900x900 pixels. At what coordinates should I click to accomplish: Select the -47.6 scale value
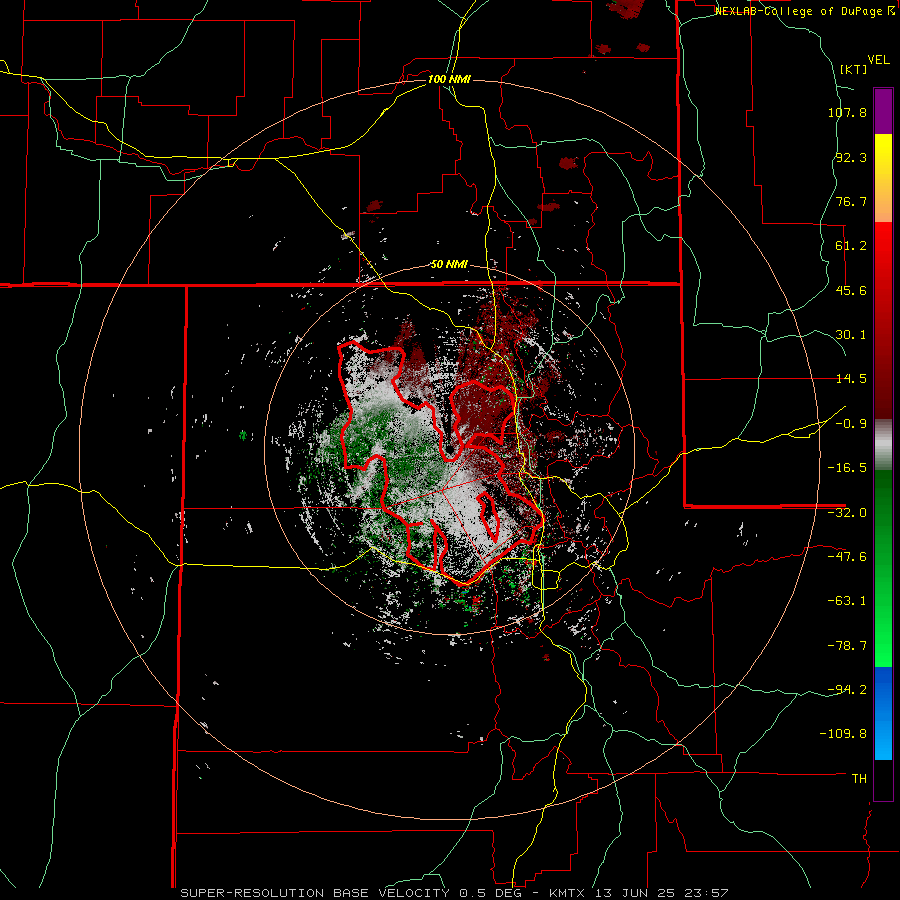[x=847, y=557]
